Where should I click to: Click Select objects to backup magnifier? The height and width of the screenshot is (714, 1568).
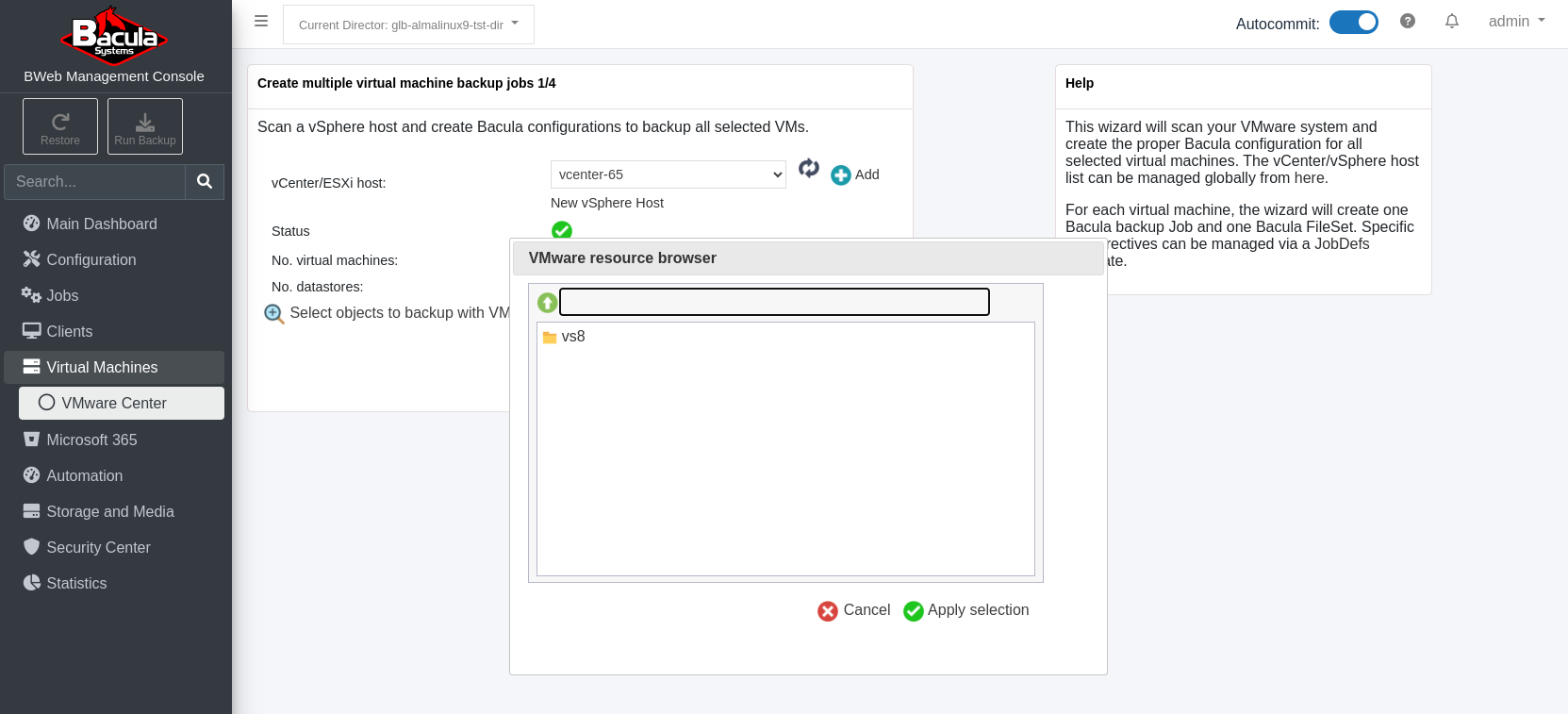tap(274, 313)
